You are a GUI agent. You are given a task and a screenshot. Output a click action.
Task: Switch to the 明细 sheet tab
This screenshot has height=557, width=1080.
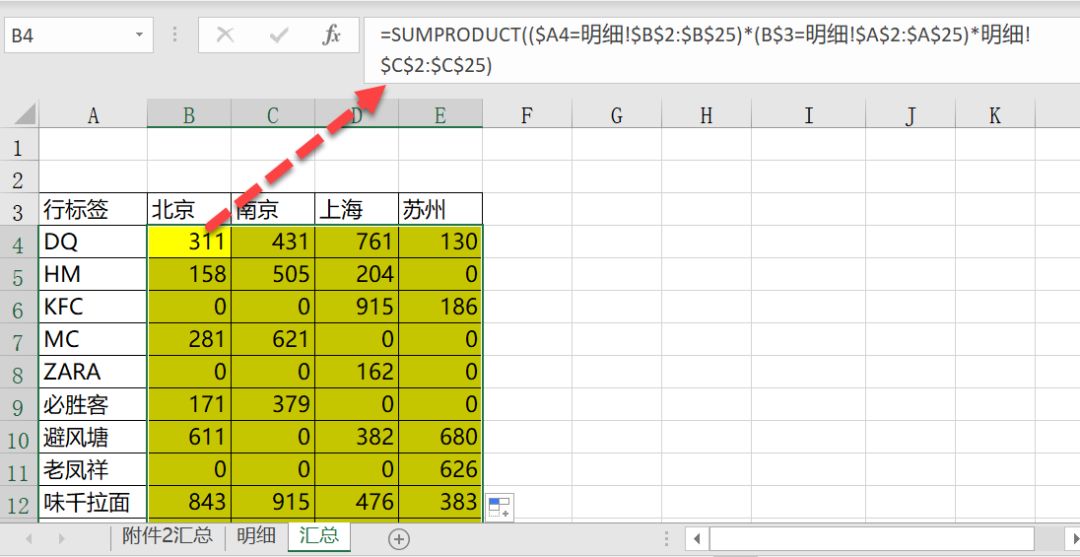coord(256,536)
